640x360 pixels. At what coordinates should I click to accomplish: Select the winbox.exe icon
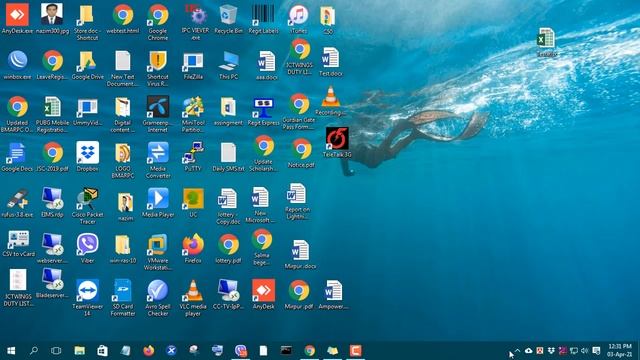click(x=17, y=64)
